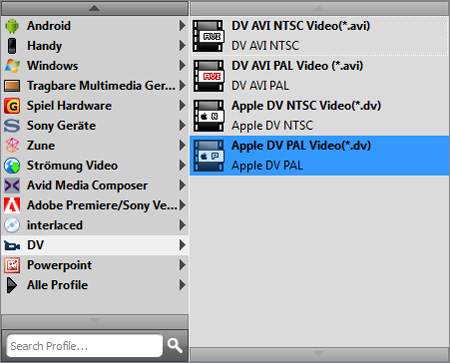Click the Search Profile input field
This screenshot has height=363, width=450.
[x=85, y=346]
